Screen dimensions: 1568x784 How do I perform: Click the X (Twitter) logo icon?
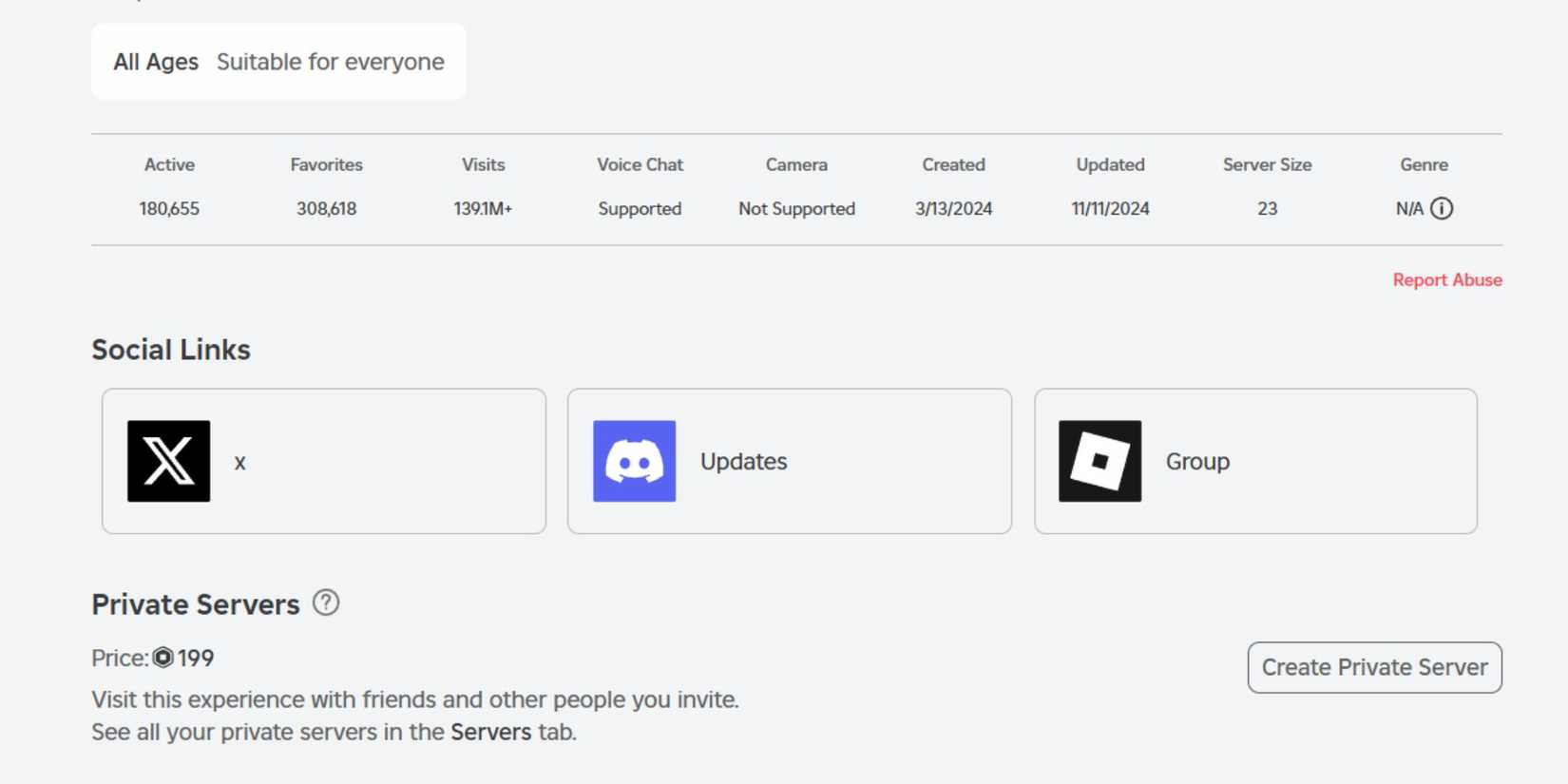[x=168, y=461]
